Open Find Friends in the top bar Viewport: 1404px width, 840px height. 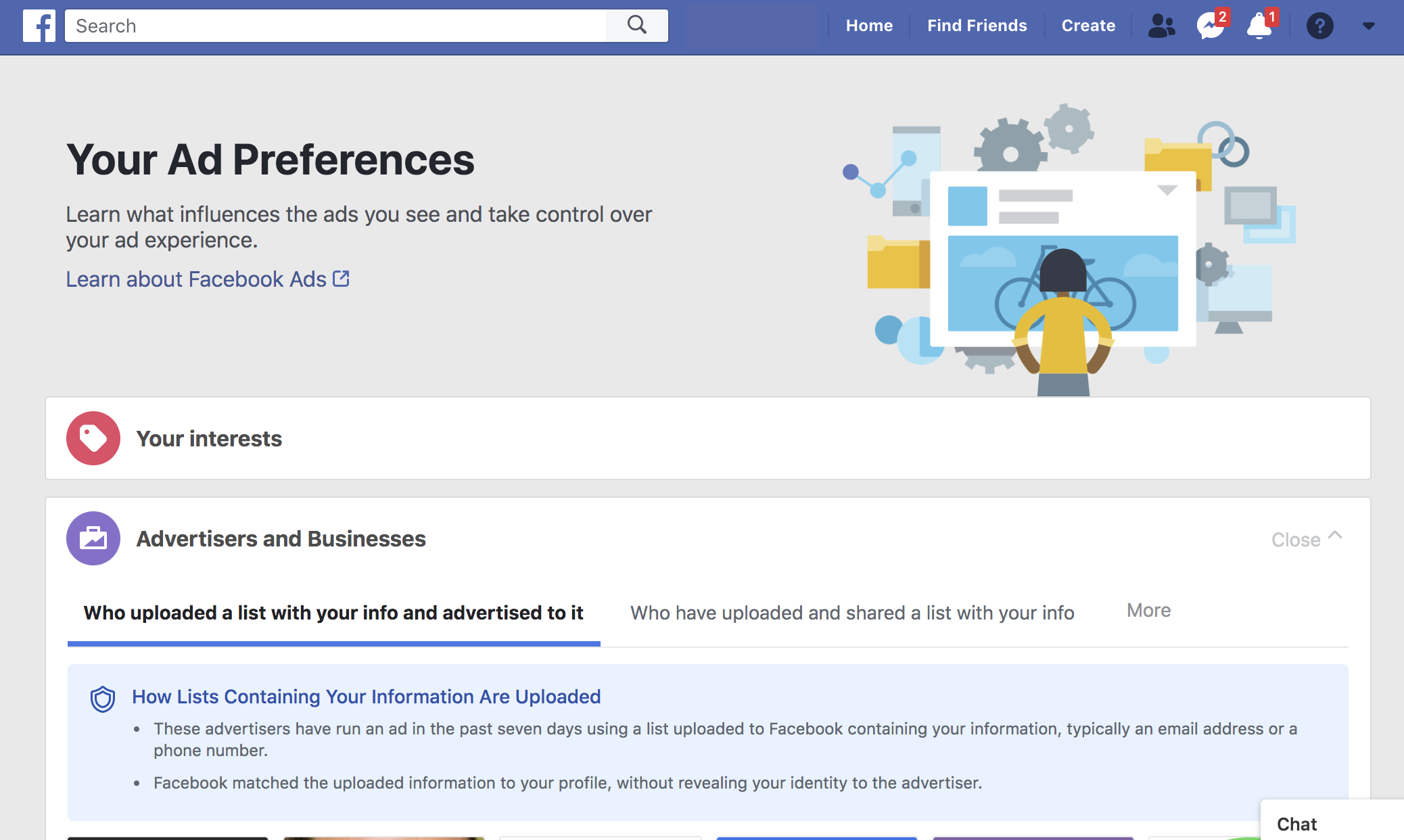tap(977, 26)
